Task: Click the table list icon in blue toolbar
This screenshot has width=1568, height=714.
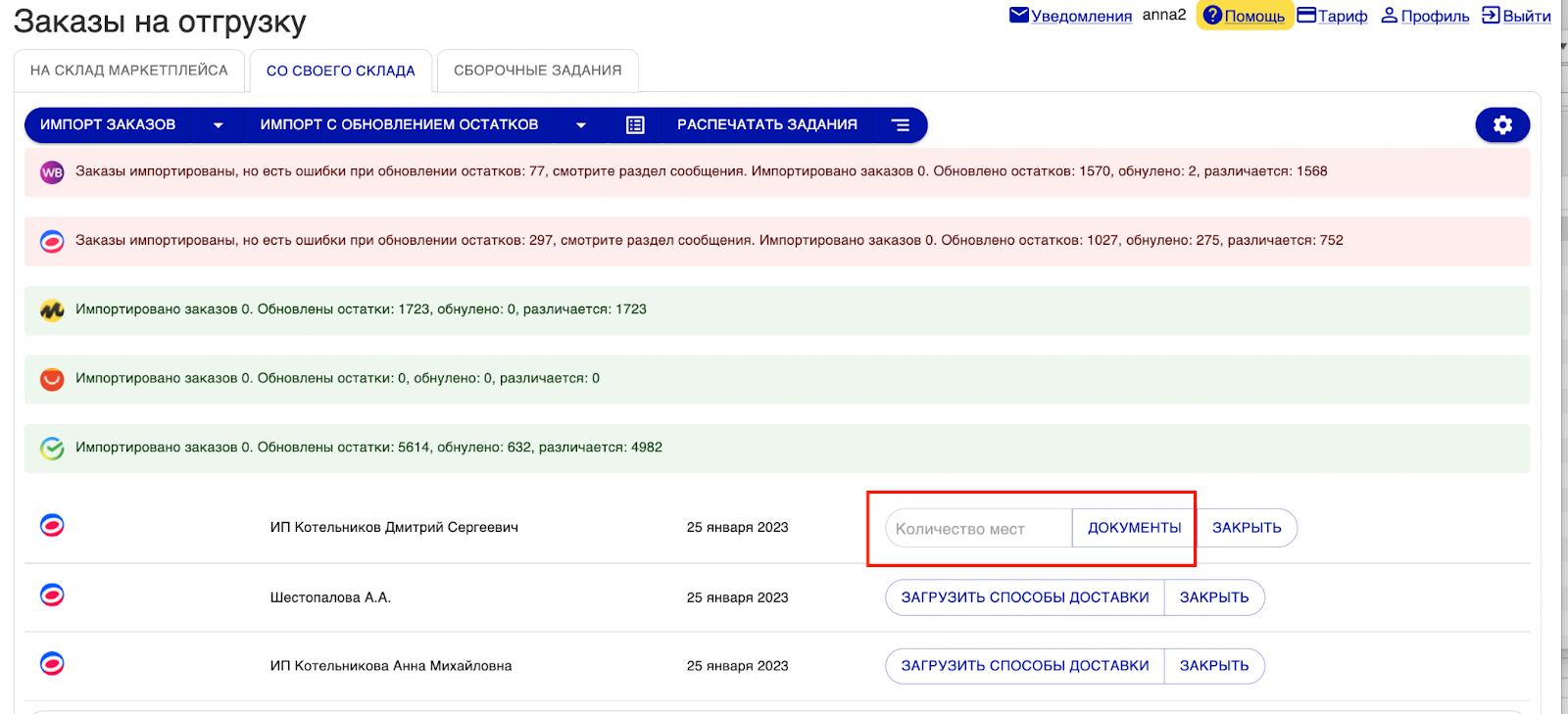Action: (635, 124)
